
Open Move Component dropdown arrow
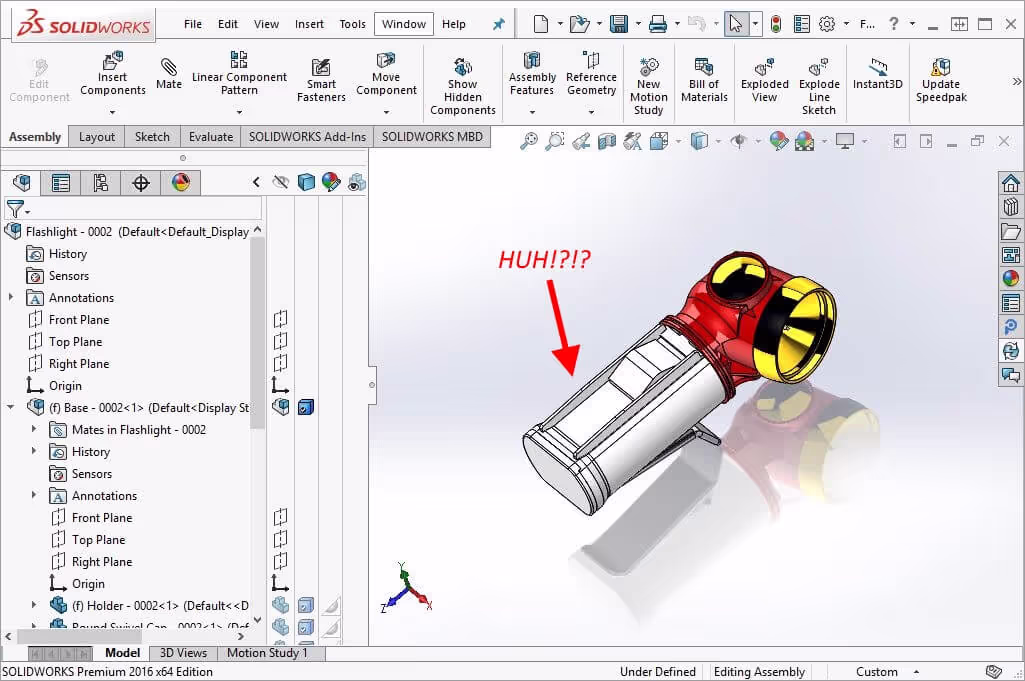click(386, 112)
